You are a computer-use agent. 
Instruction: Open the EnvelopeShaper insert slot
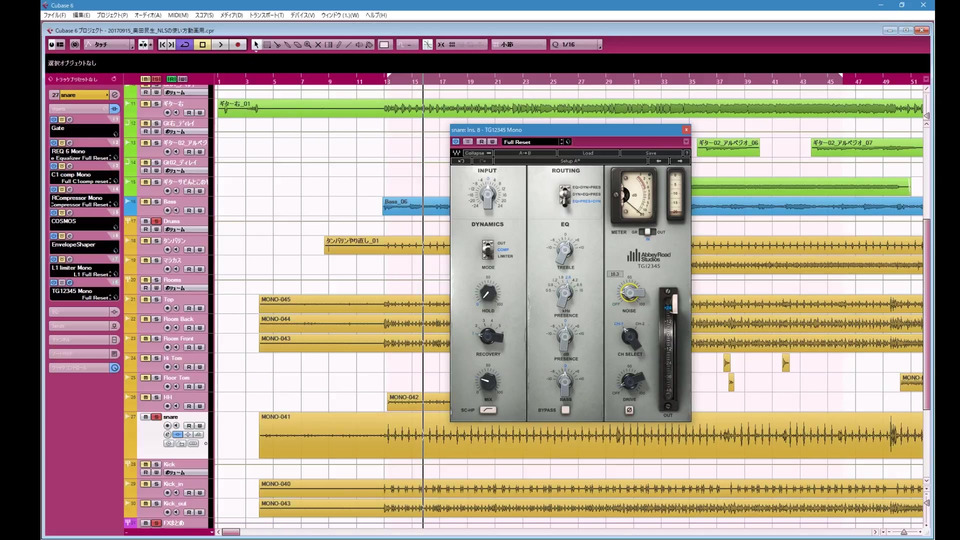84,247
